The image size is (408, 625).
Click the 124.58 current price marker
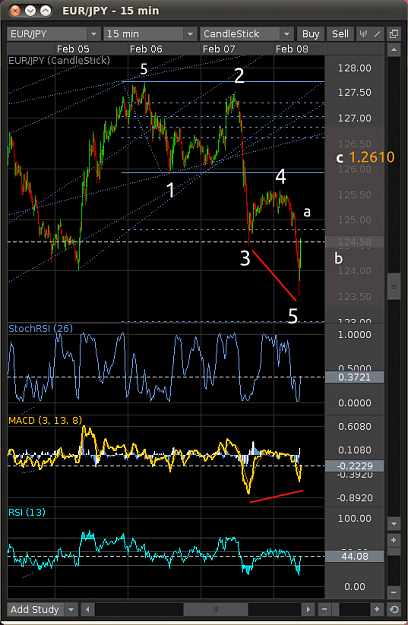coord(355,242)
